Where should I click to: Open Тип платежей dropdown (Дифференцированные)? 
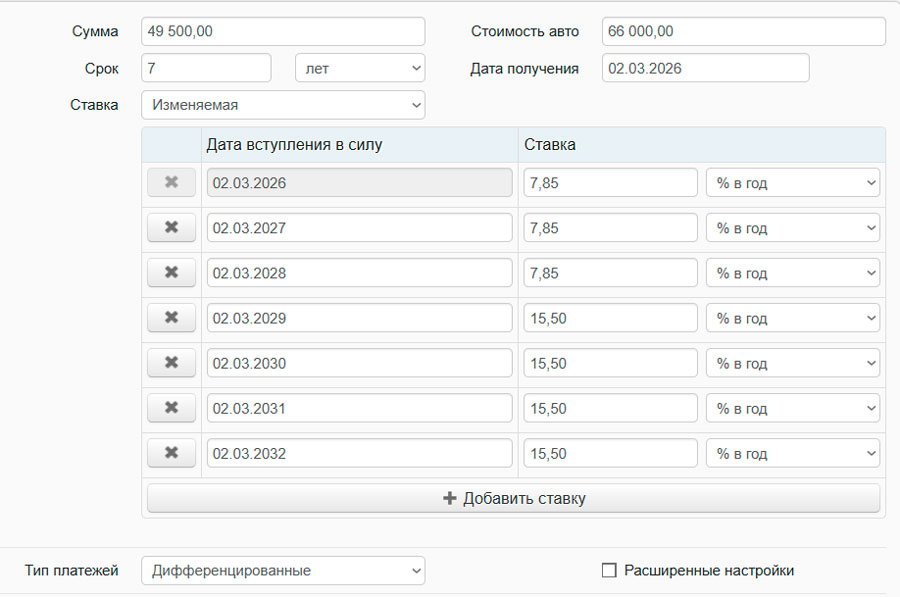point(283,571)
